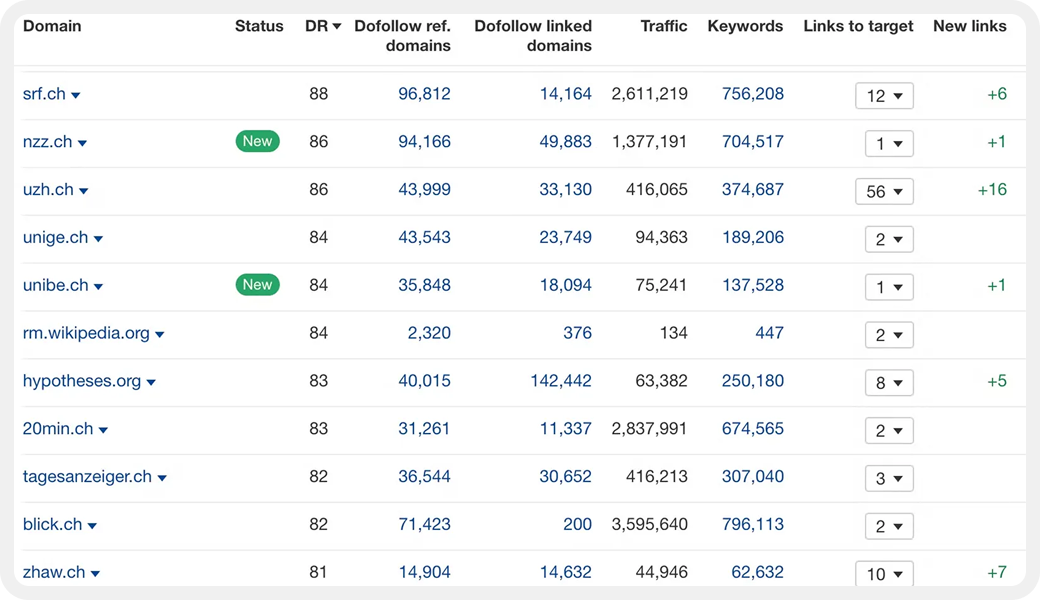Open srf.ch links to target dropdown showing 12
The width and height of the screenshot is (1040, 600).
tap(884, 95)
